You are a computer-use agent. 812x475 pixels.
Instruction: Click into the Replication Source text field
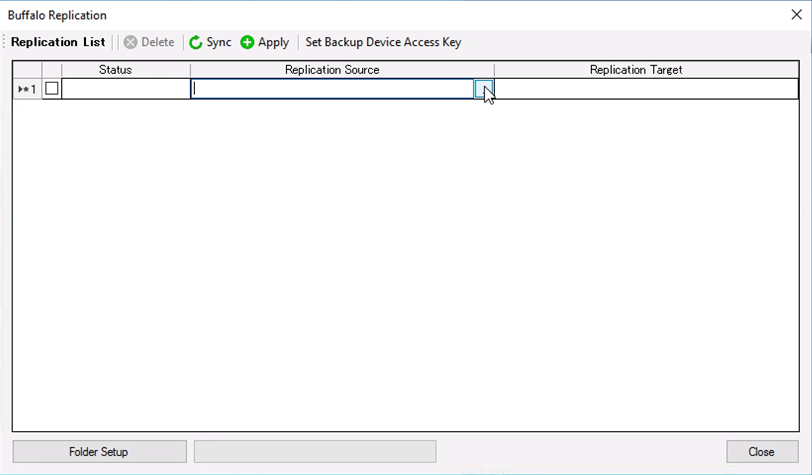[x=330, y=89]
